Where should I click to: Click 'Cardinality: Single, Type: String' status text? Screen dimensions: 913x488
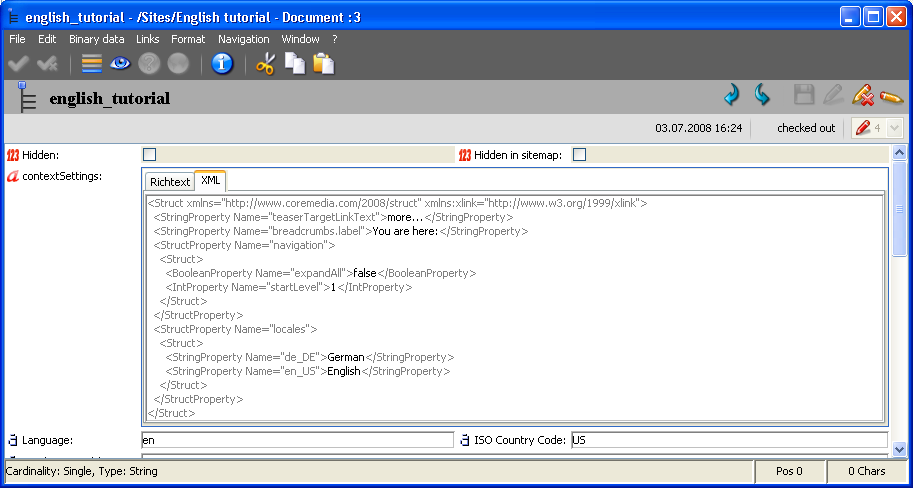tap(82, 471)
